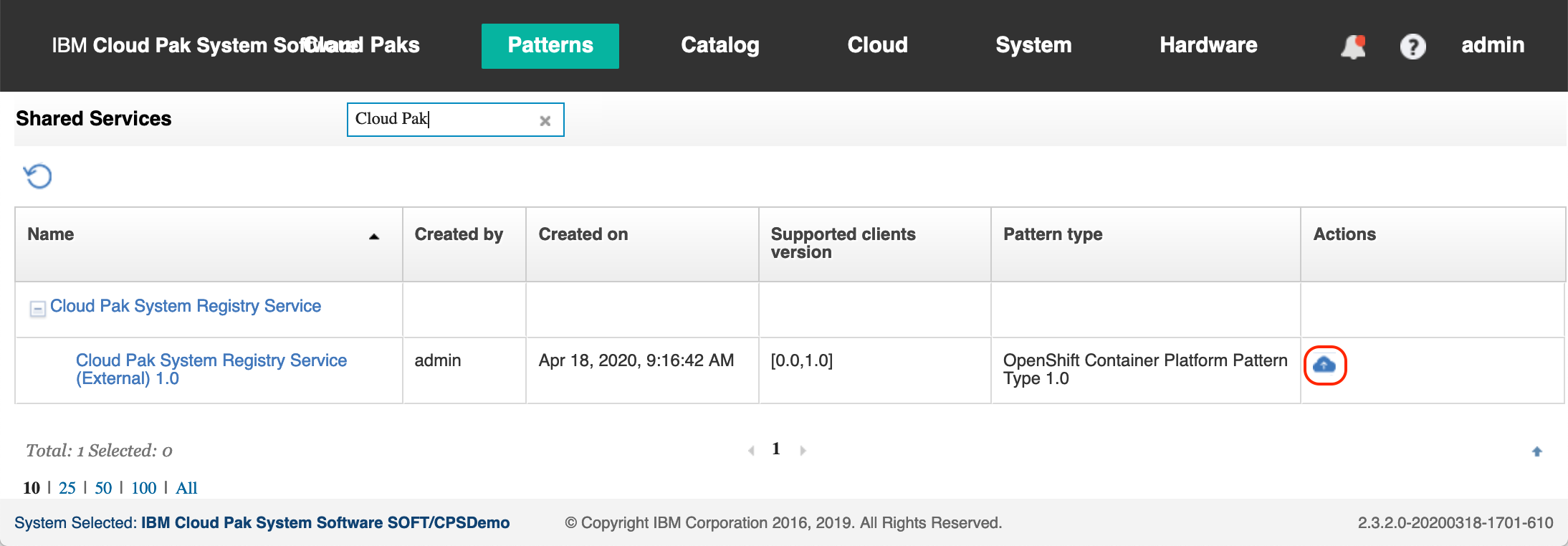The width and height of the screenshot is (1568, 546).
Task: Open the admin user menu
Action: (1493, 45)
